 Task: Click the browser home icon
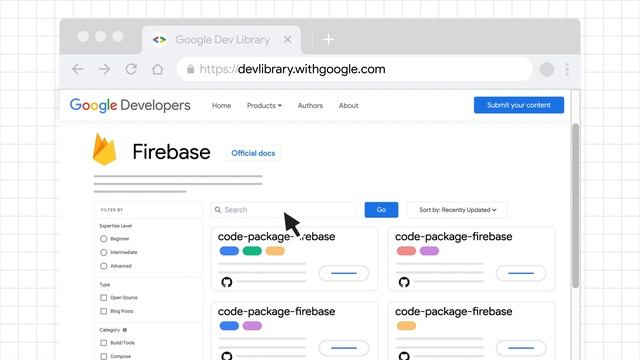(158, 69)
